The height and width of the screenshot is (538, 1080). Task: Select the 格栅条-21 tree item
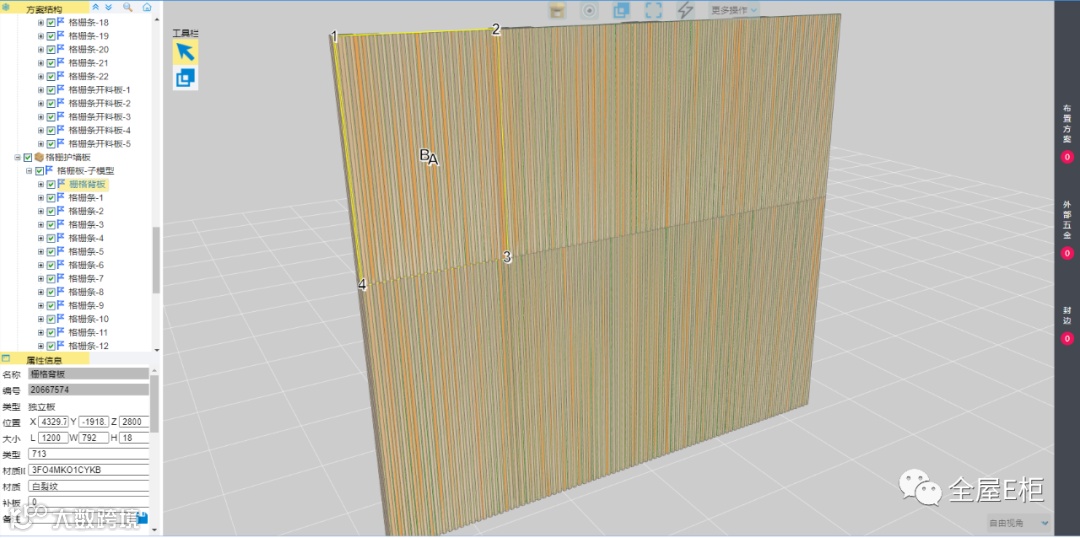pyautogui.click(x=89, y=63)
